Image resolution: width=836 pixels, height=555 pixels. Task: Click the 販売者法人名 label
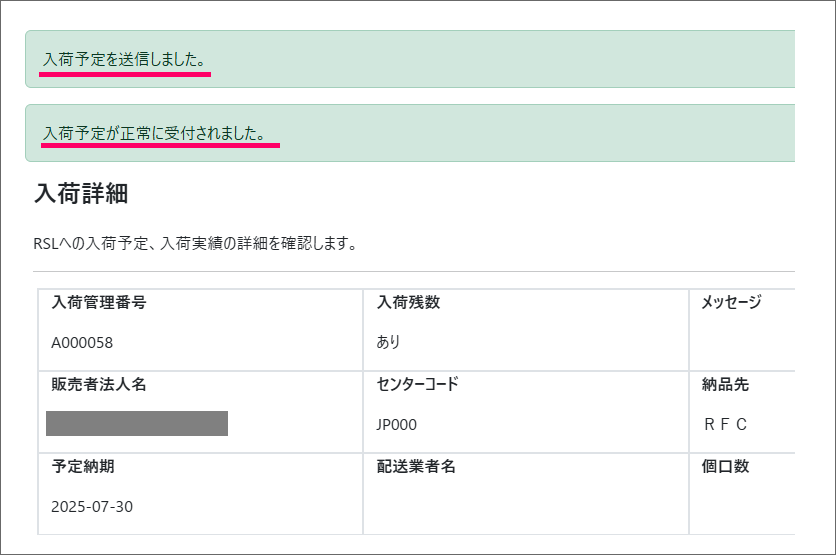99,384
